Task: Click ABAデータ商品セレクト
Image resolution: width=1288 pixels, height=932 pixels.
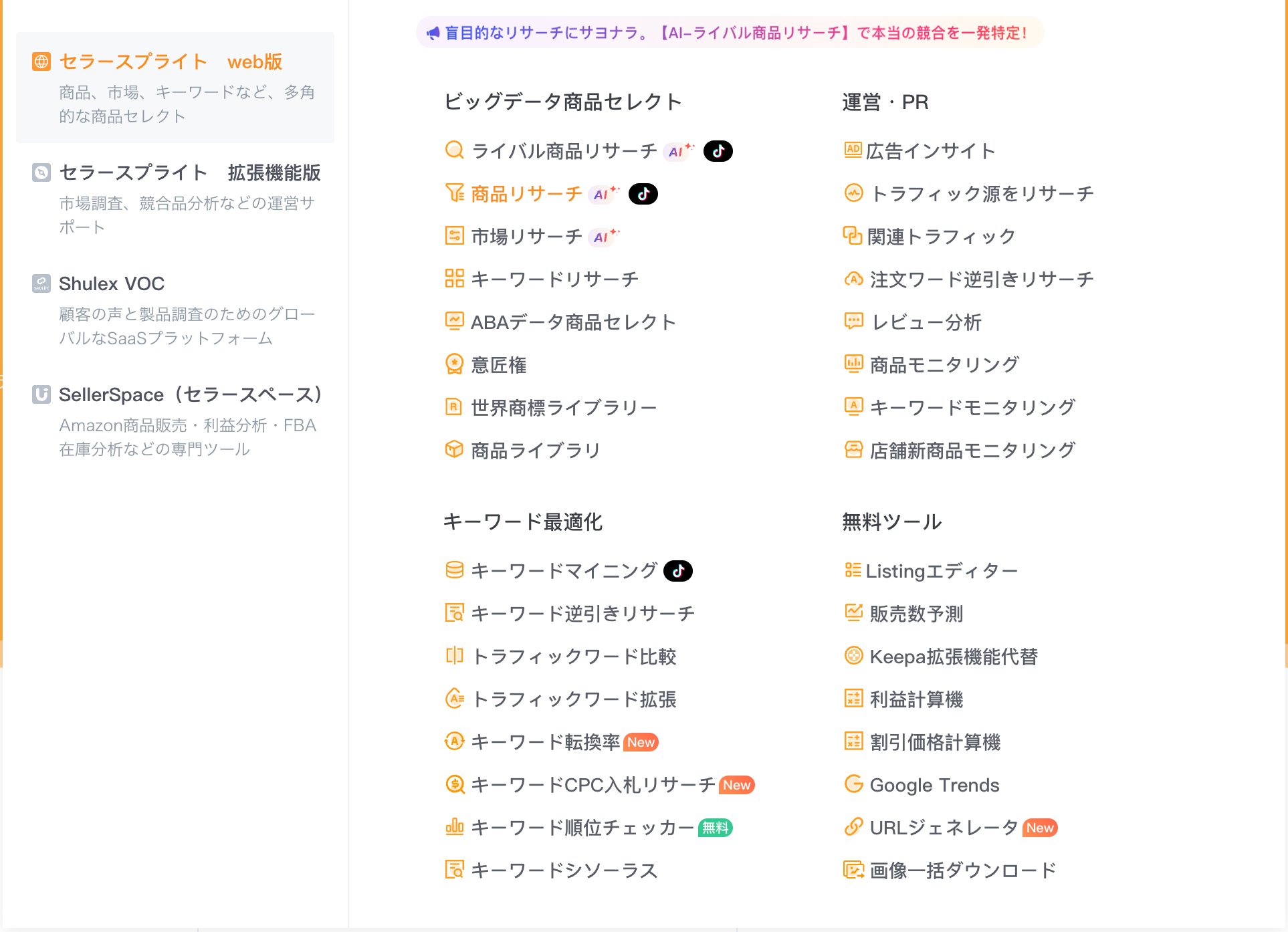Action: coord(572,322)
